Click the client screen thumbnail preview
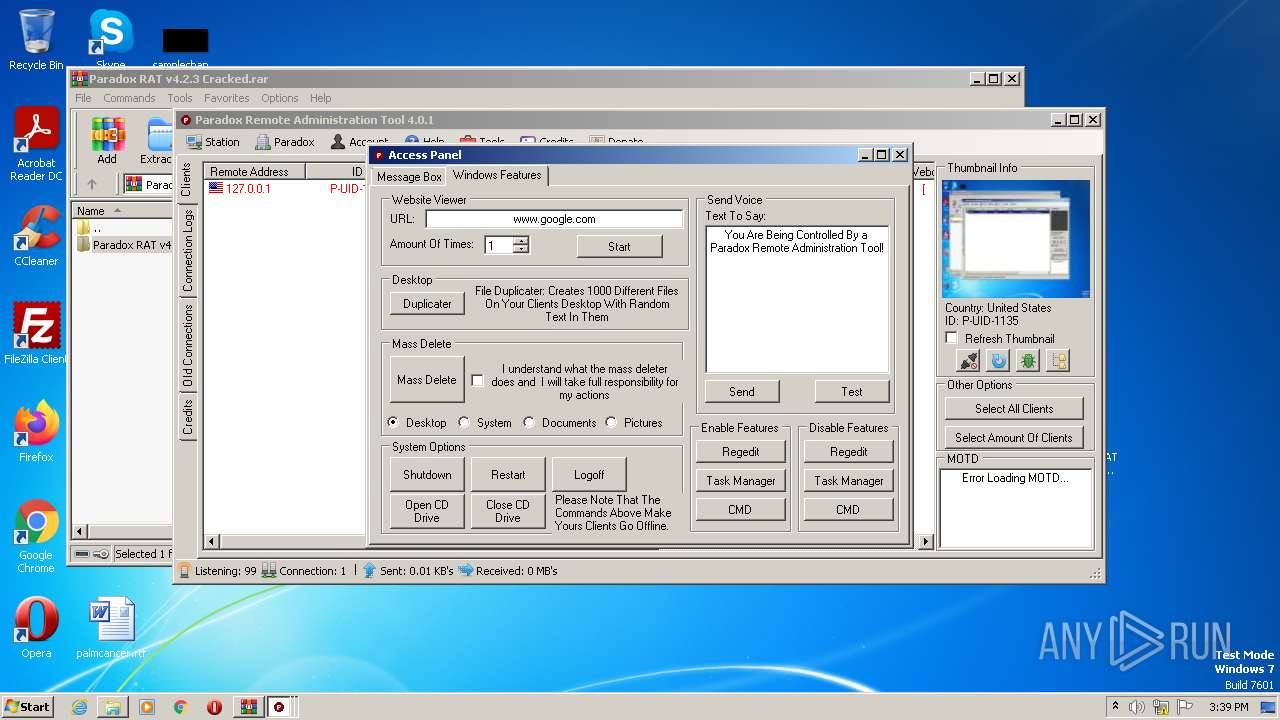The height and width of the screenshot is (720, 1280). pyautogui.click(x=1016, y=238)
